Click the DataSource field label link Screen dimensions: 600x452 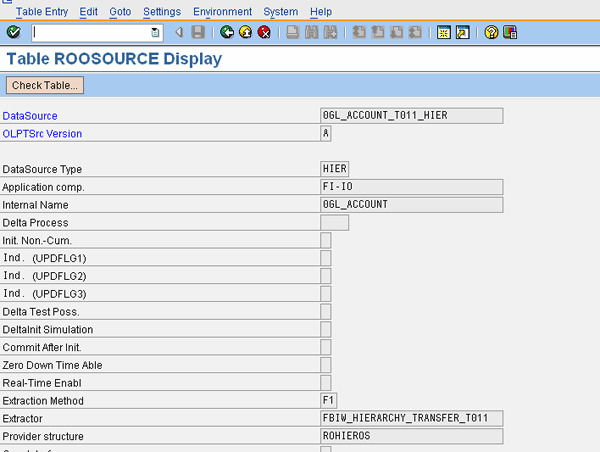point(30,116)
